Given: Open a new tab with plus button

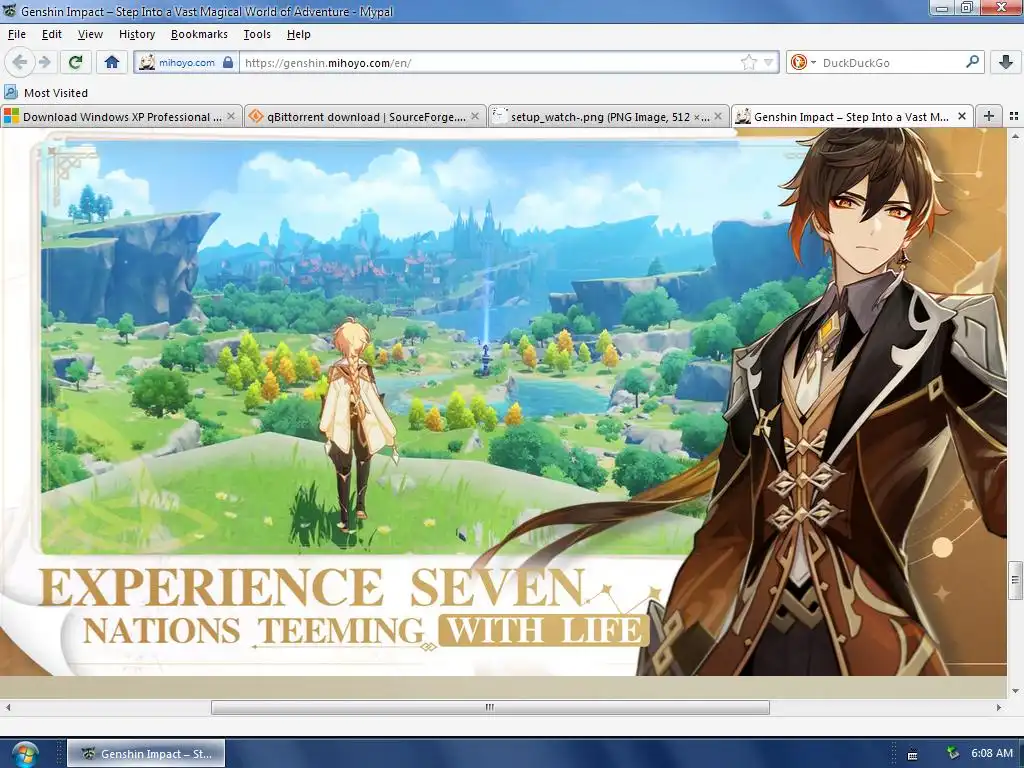Looking at the screenshot, I should coord(989,116).
